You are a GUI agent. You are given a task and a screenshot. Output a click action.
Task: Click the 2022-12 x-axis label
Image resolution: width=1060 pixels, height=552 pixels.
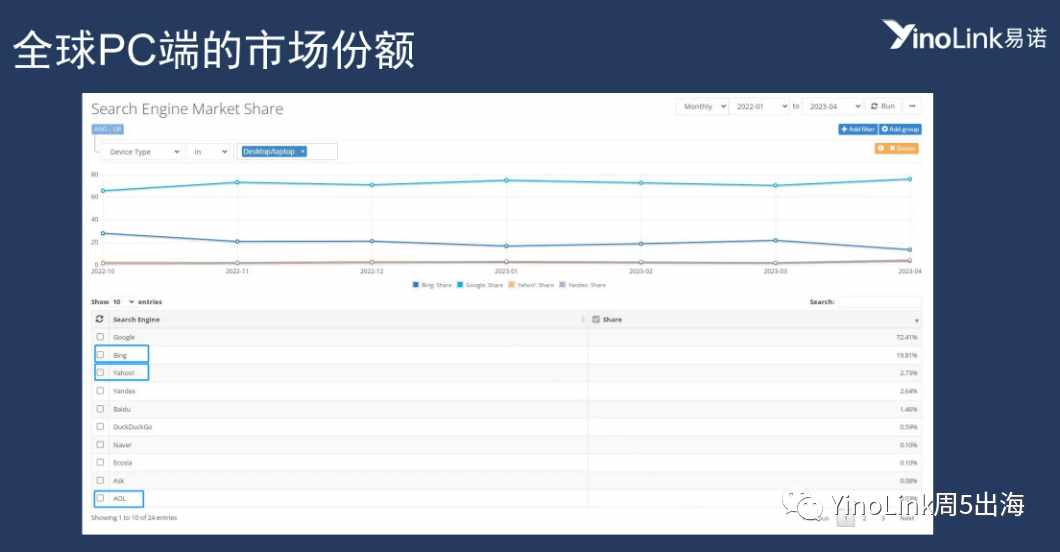click(372, 271)
